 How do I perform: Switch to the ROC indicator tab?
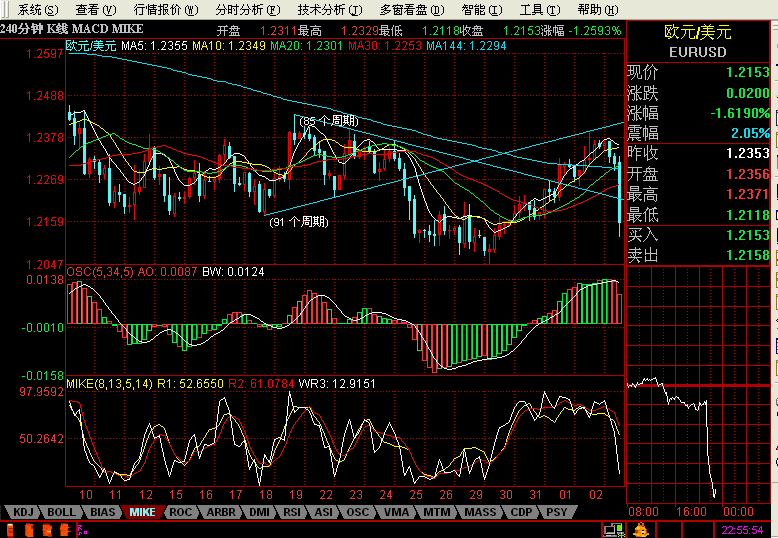(180, 512)
